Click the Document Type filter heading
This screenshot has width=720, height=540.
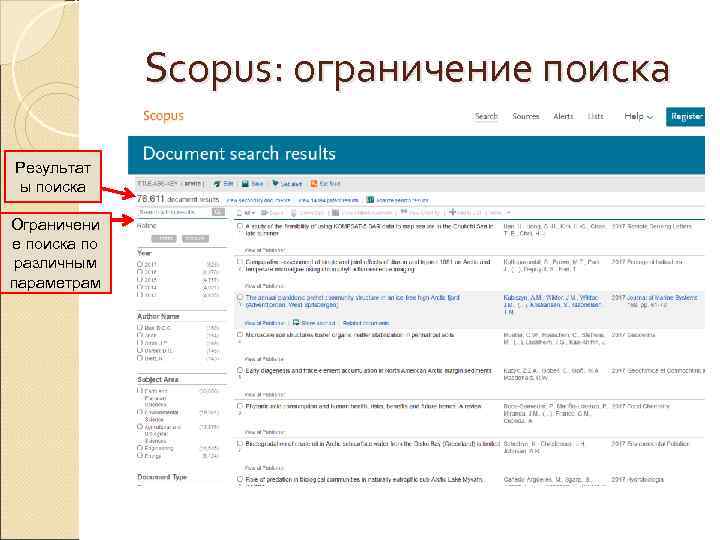point(162,477)
